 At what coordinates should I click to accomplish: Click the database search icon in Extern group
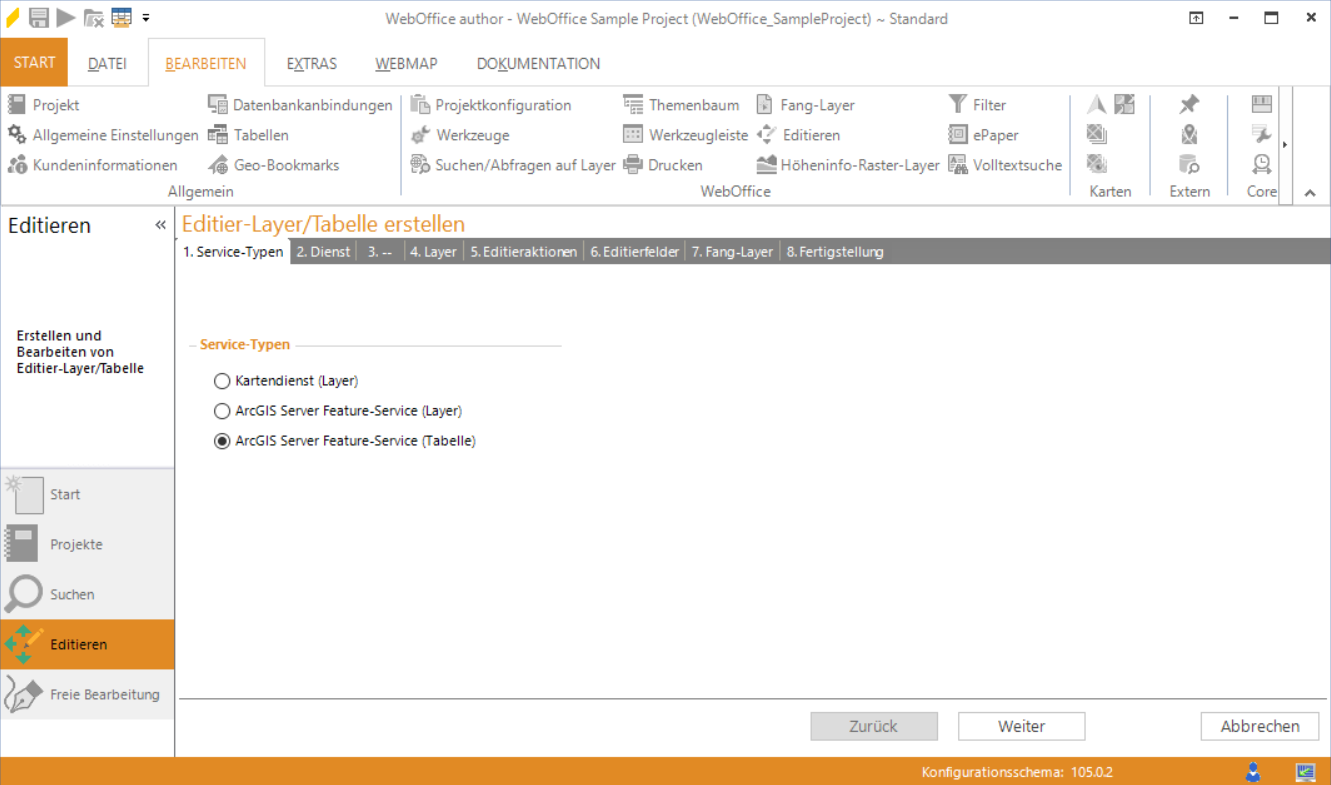(1189, 164)
